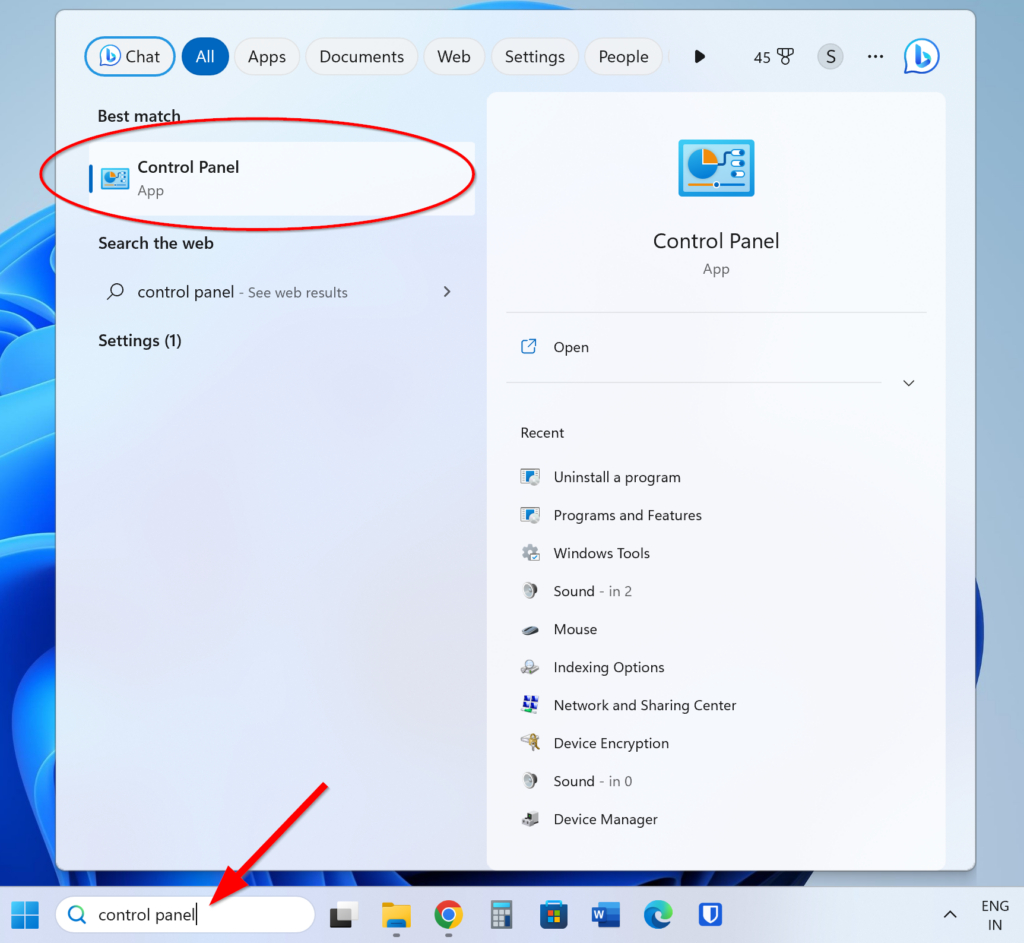
Task: Open Device Manager recent item
Action: click(x=716, y=819)
